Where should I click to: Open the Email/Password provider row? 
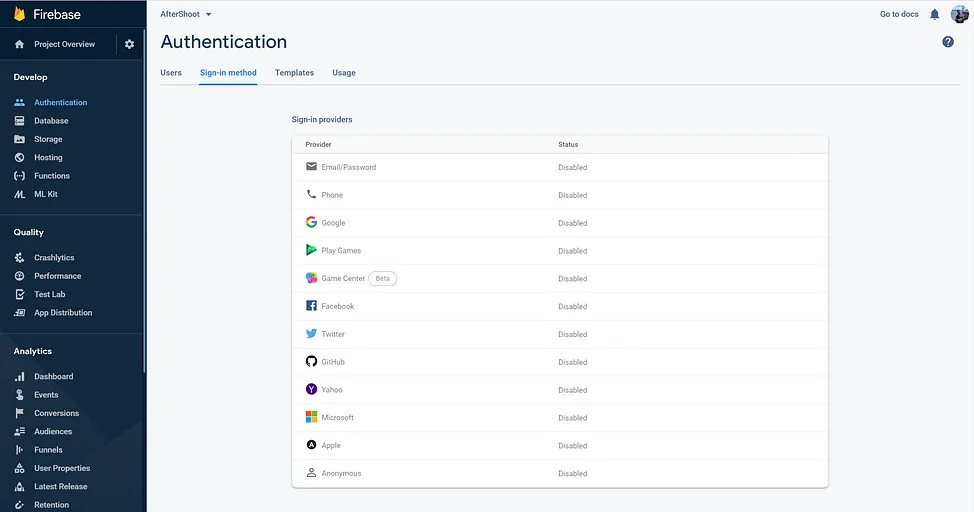pyautogui.click(x=560, y=167)
